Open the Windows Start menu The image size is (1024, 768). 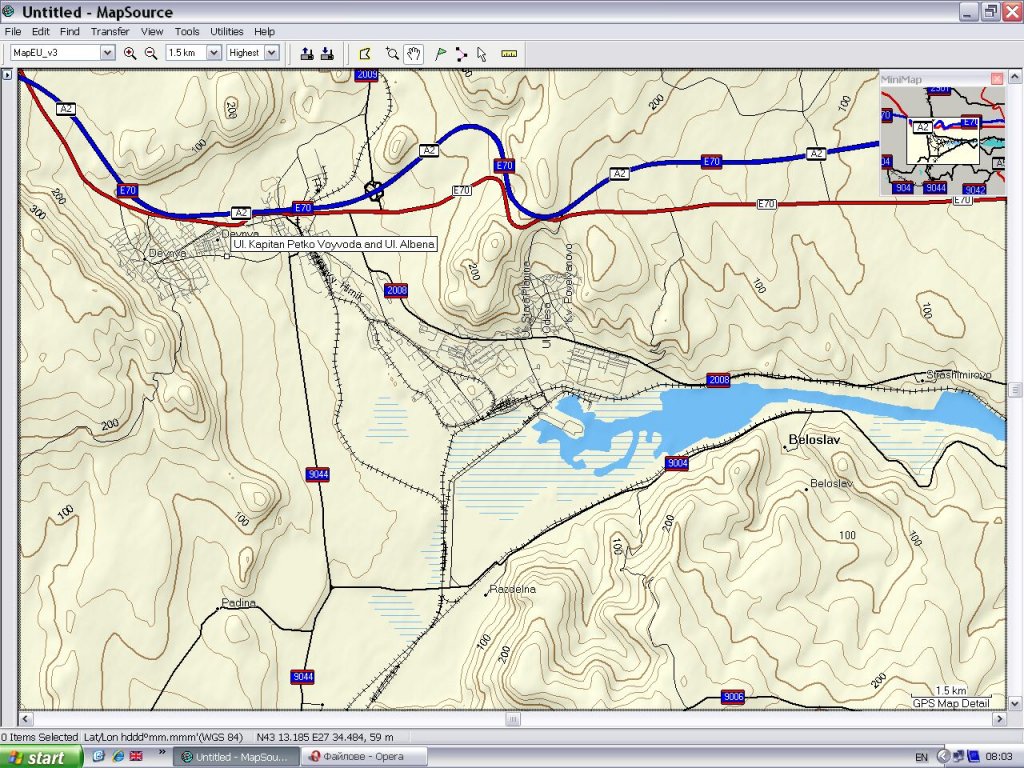coord(41,758)
